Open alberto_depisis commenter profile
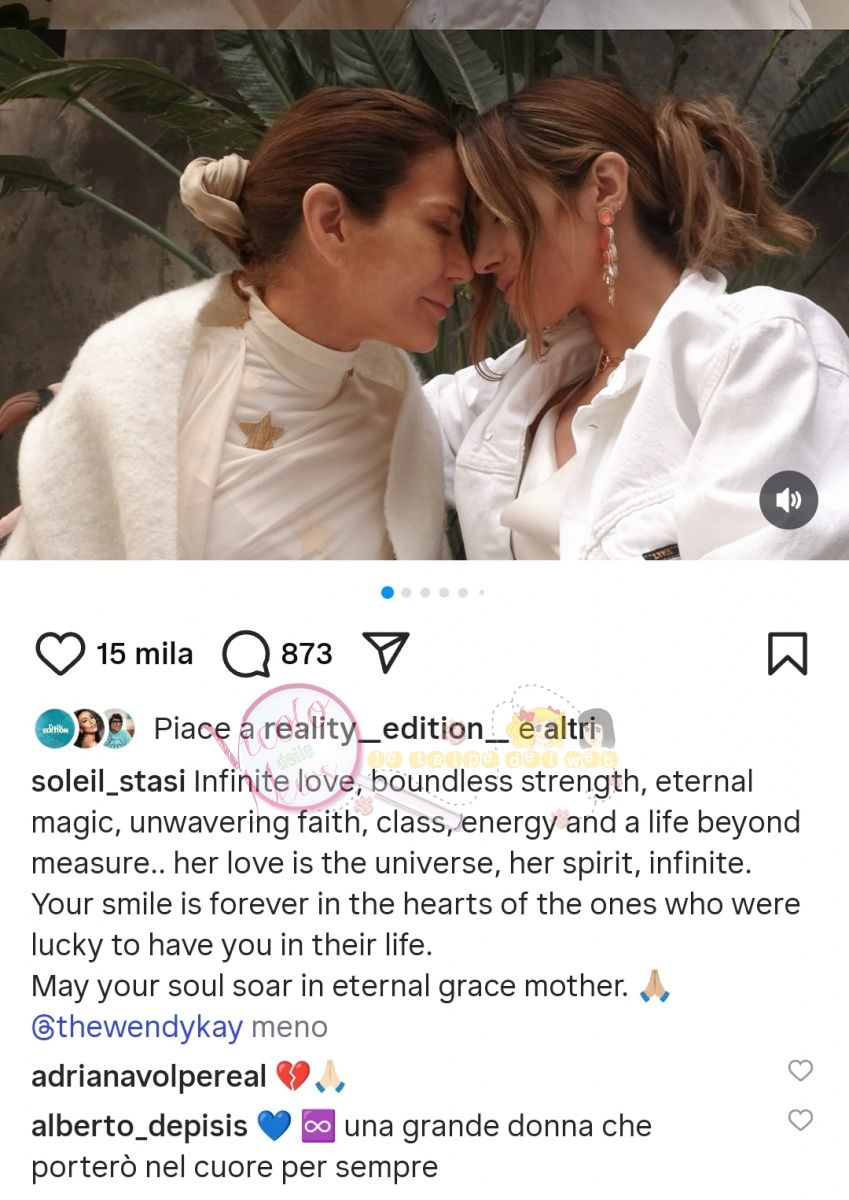 point(139,1126)
